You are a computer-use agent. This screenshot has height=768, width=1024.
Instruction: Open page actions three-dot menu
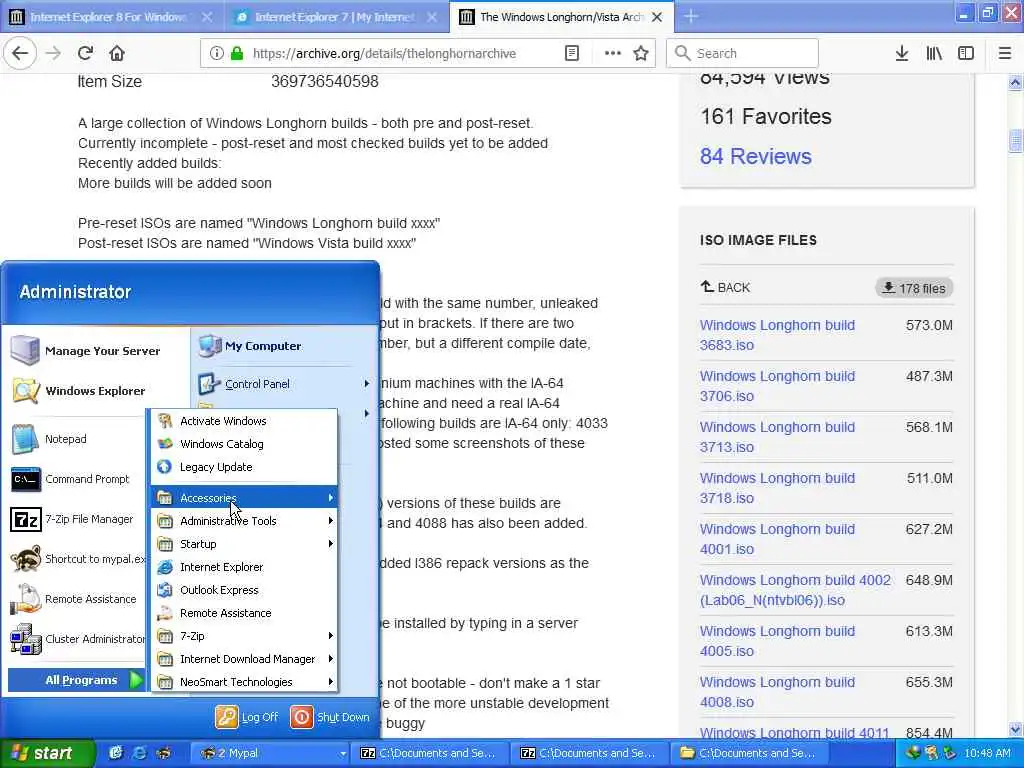(x=613, y=54)
